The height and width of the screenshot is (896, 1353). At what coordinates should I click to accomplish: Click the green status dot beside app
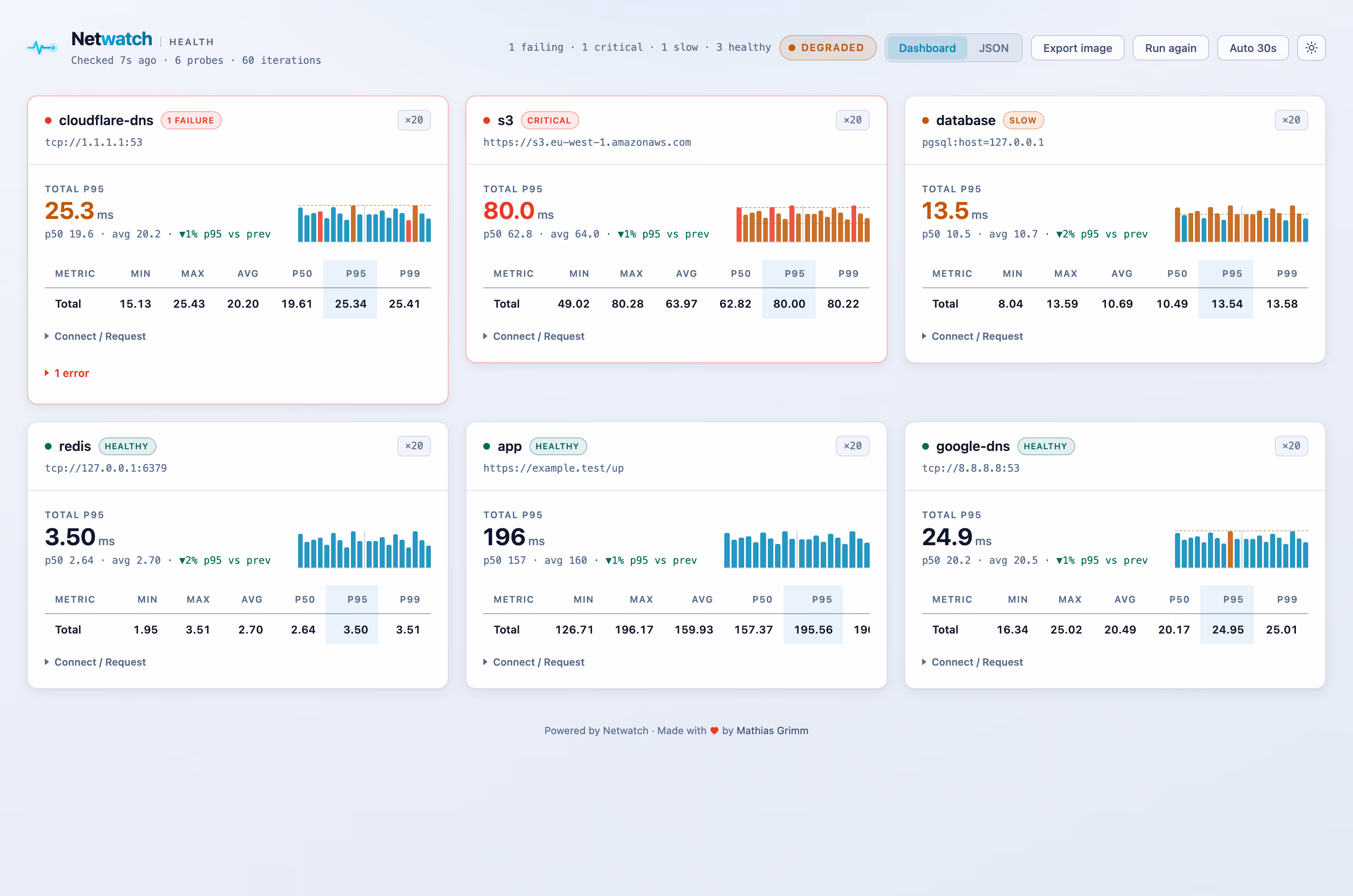[487, 446]
